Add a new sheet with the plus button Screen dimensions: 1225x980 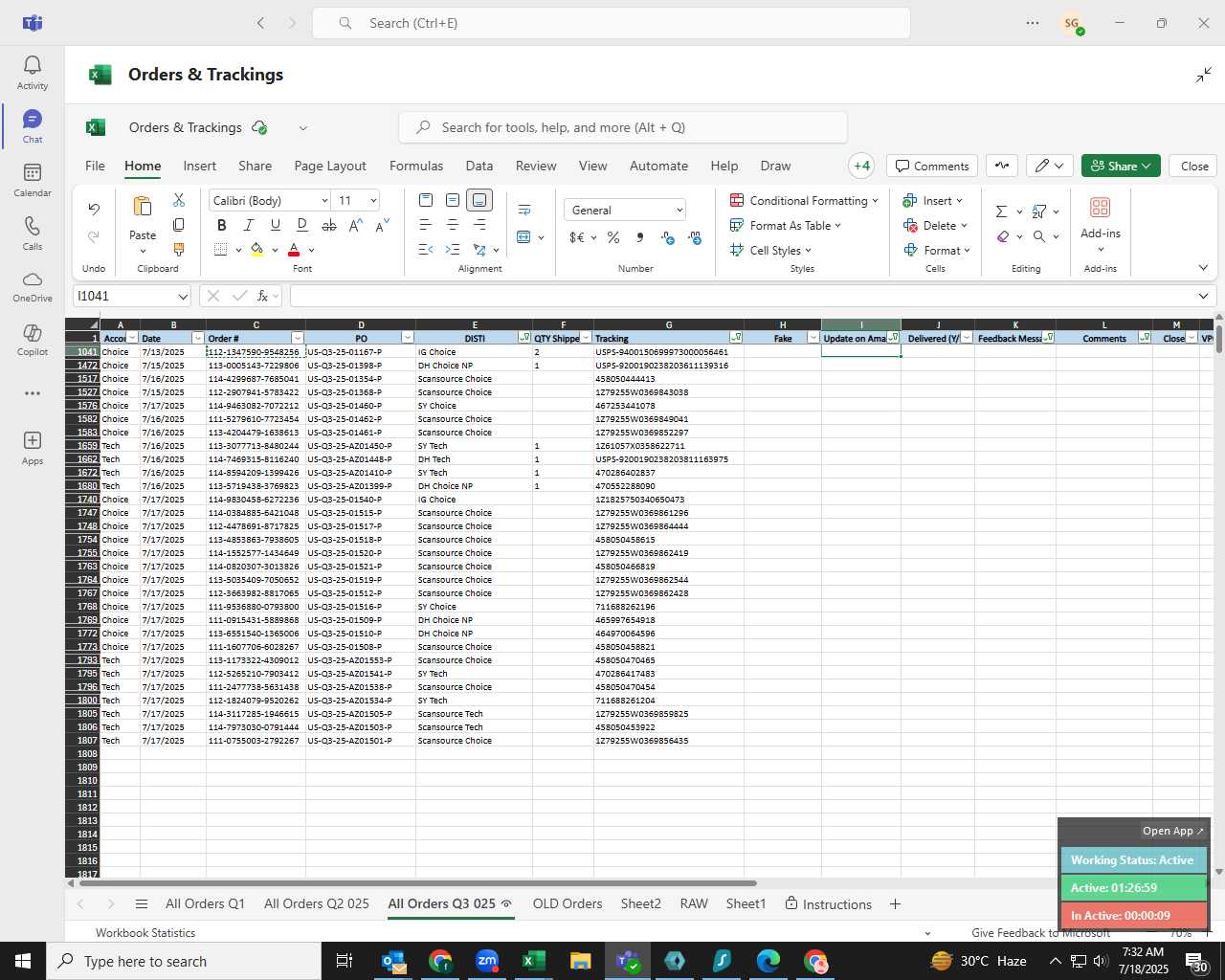895,903
